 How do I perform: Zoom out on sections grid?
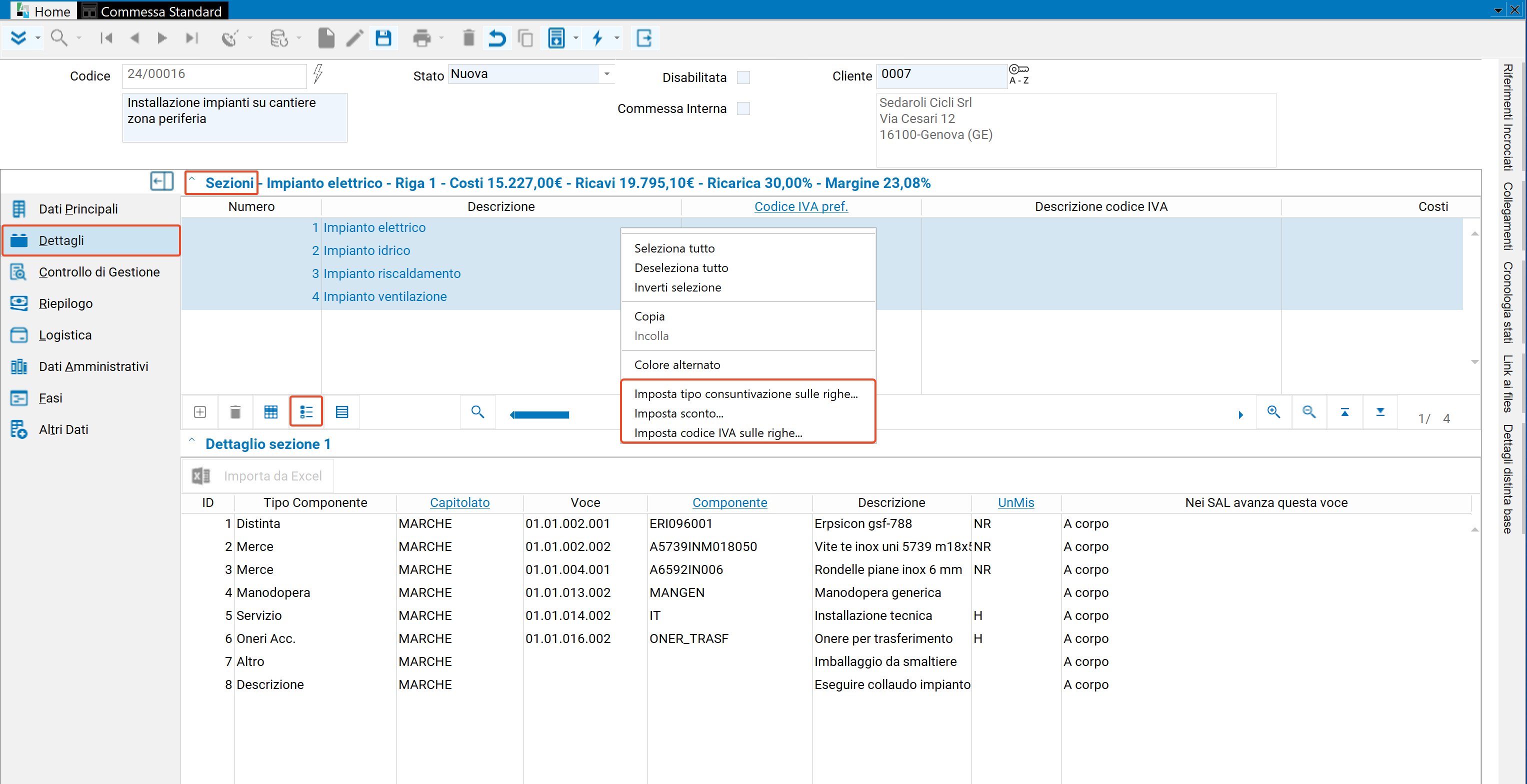point(1309,411)
